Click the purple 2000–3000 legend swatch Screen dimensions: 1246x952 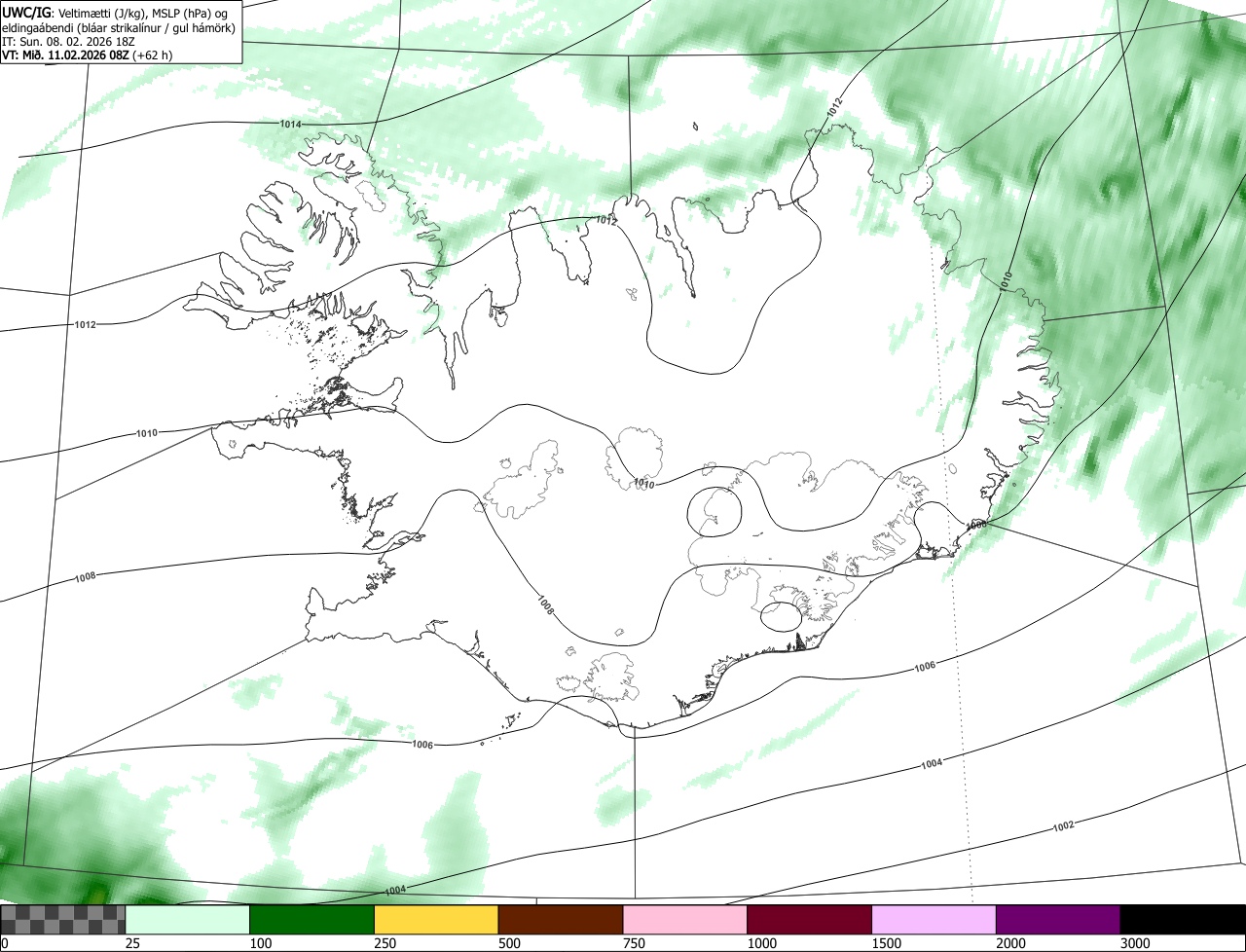[x=1058, y=920]
